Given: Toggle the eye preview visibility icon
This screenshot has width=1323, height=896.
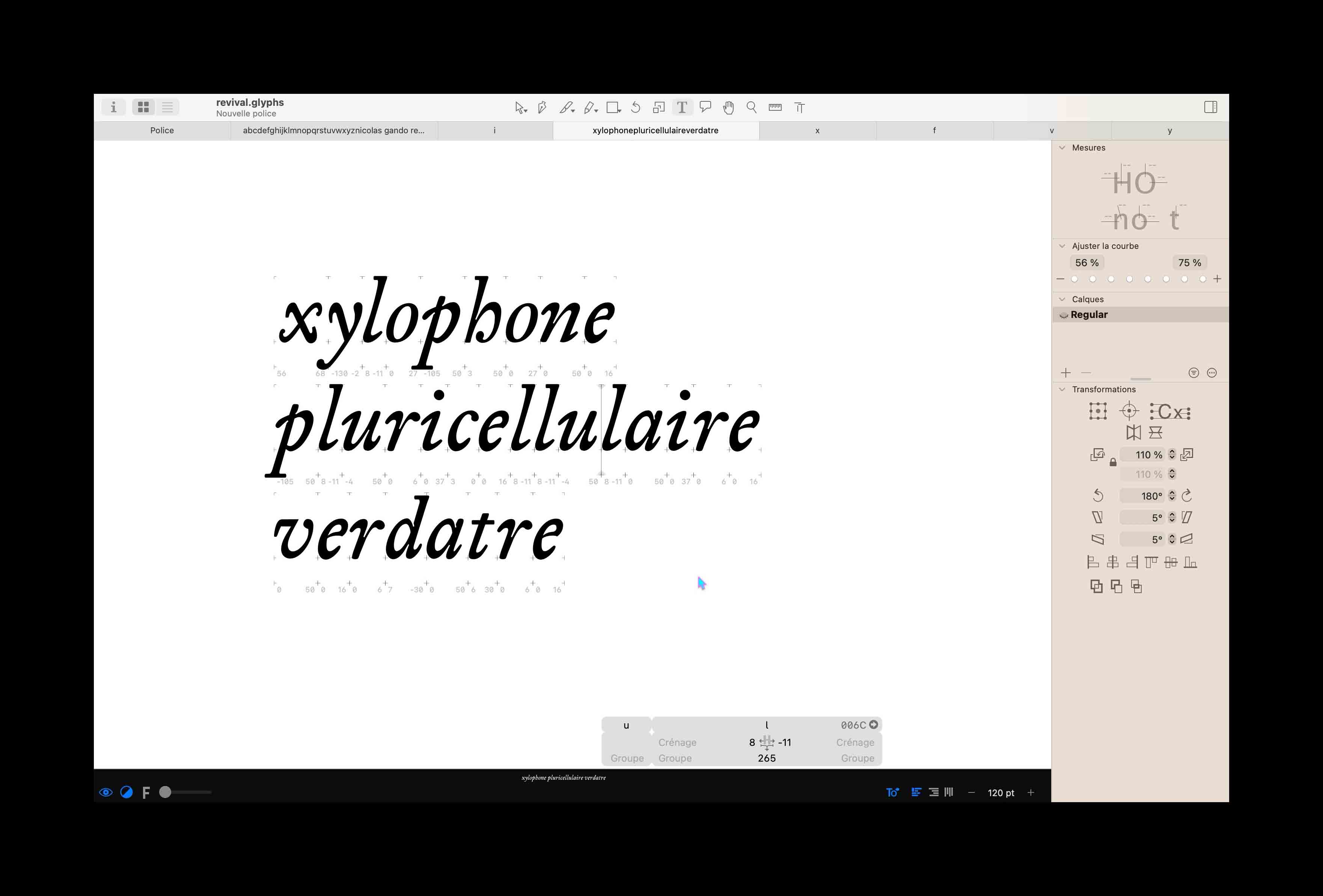Looking at the screenshot, I should [x=106, y=792].
